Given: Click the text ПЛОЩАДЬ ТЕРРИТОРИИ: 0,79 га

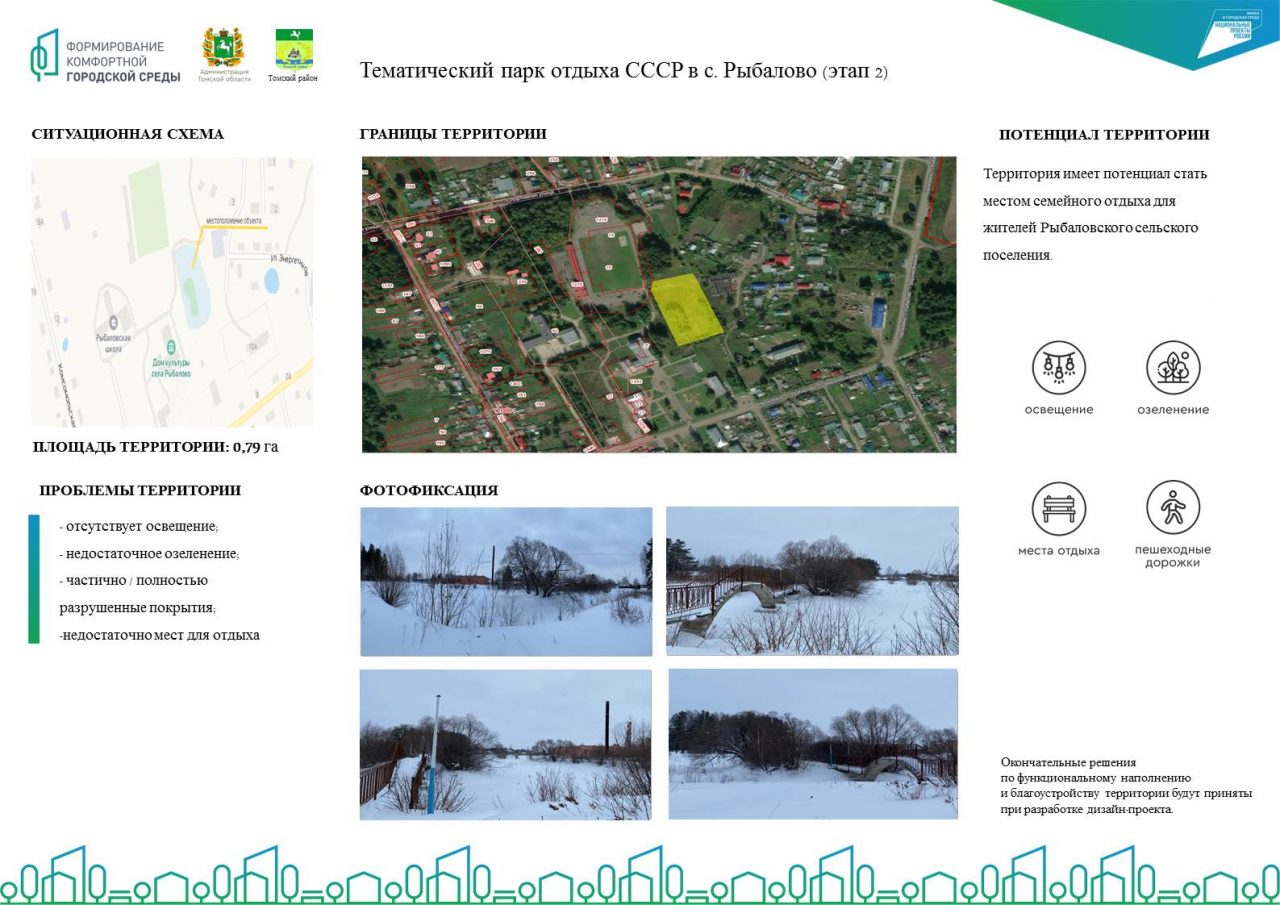Looking at the screenshot, I should 156,447.
